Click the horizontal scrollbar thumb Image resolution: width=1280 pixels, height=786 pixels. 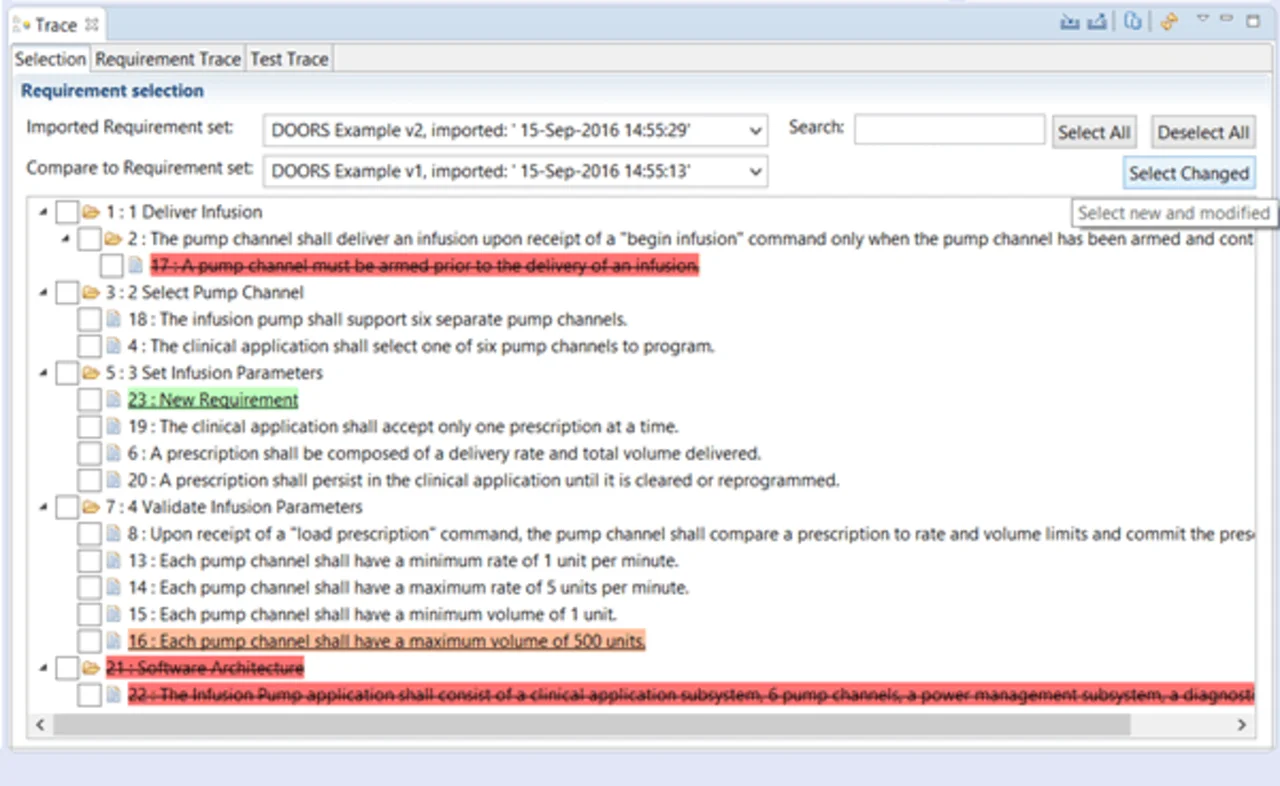(592, 724)
